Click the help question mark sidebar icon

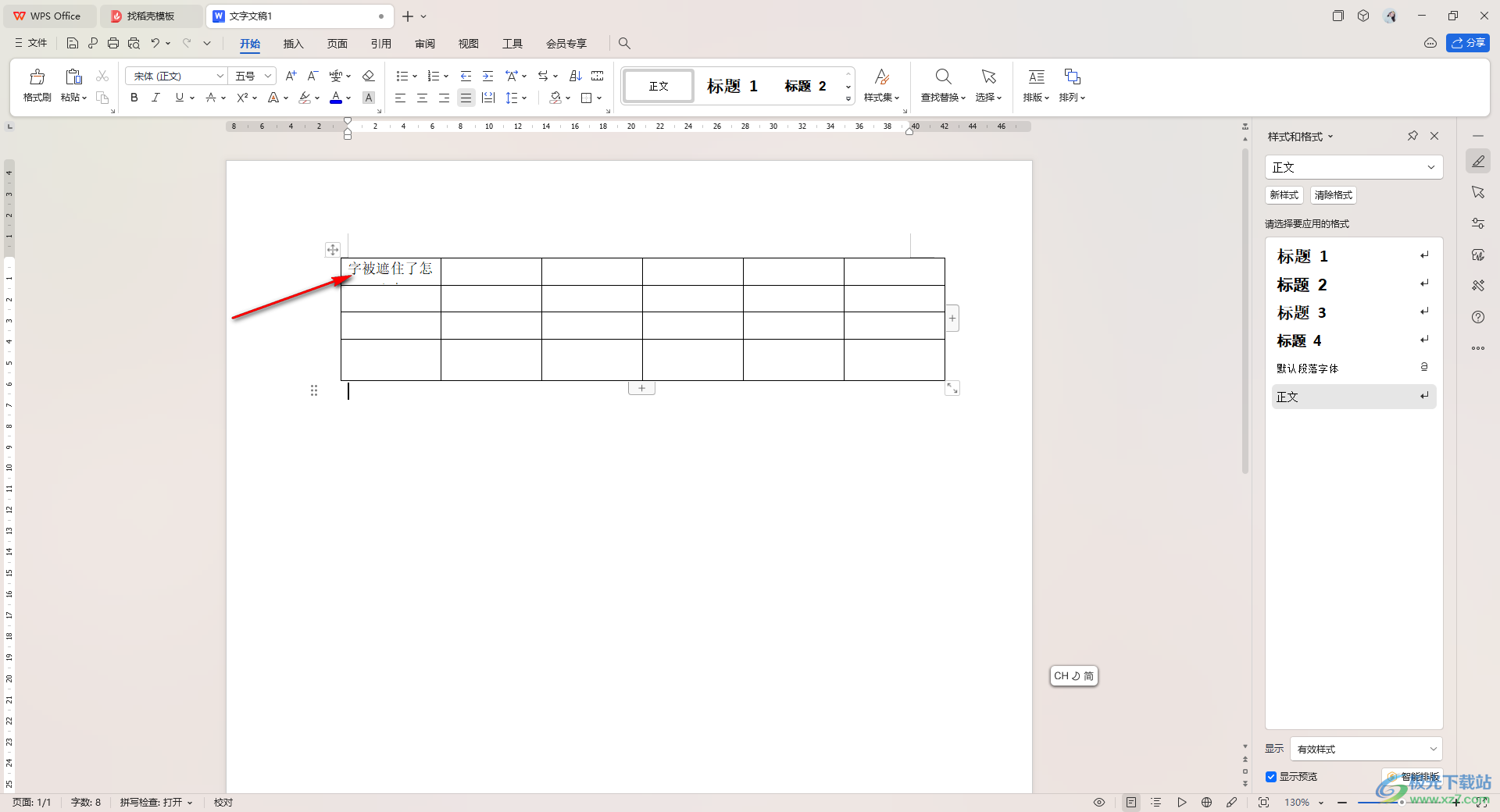pos(1478,317)
